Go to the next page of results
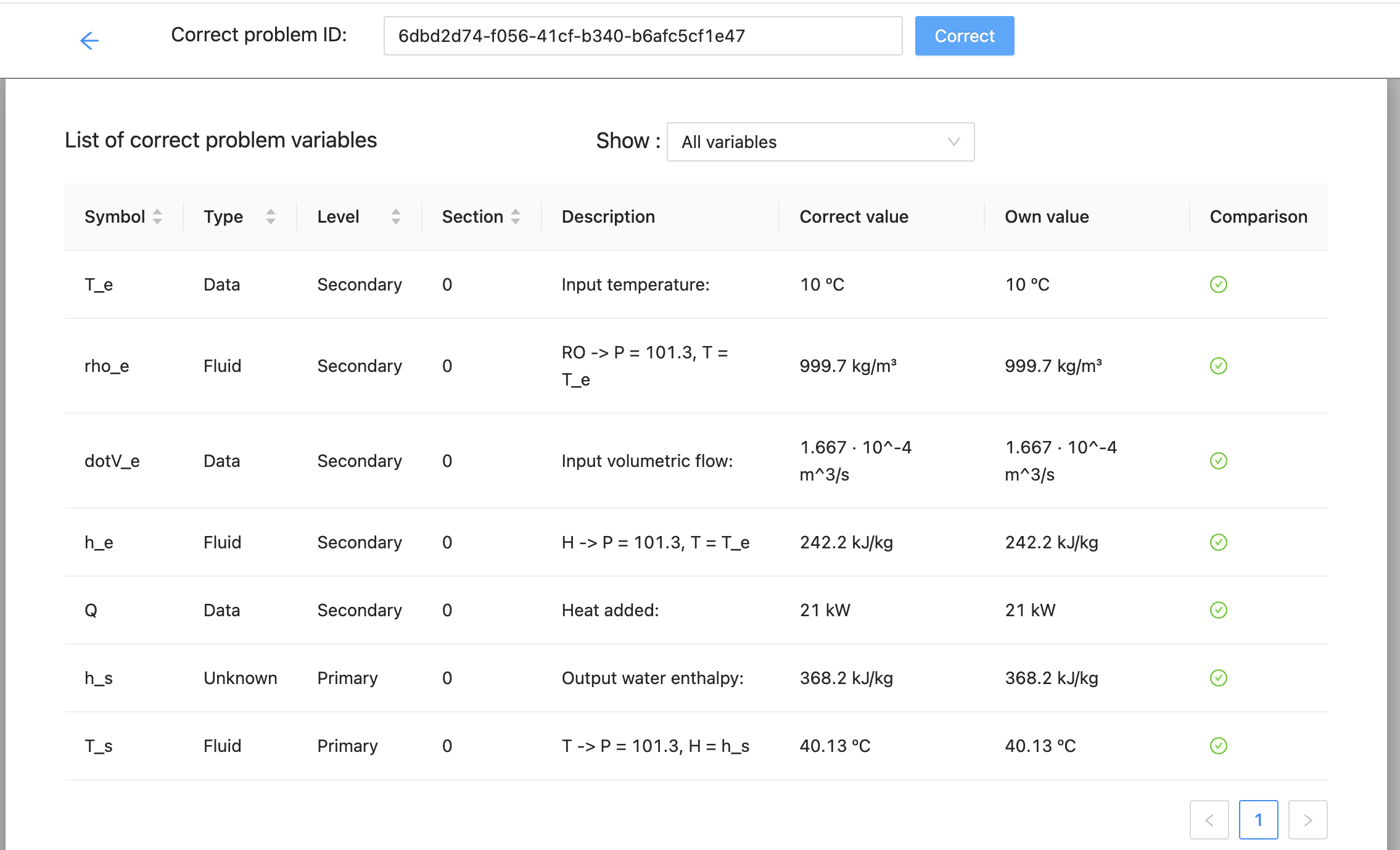This screenshot has width=1400, height=850. pyautogui.click(x=1307, y=820)
